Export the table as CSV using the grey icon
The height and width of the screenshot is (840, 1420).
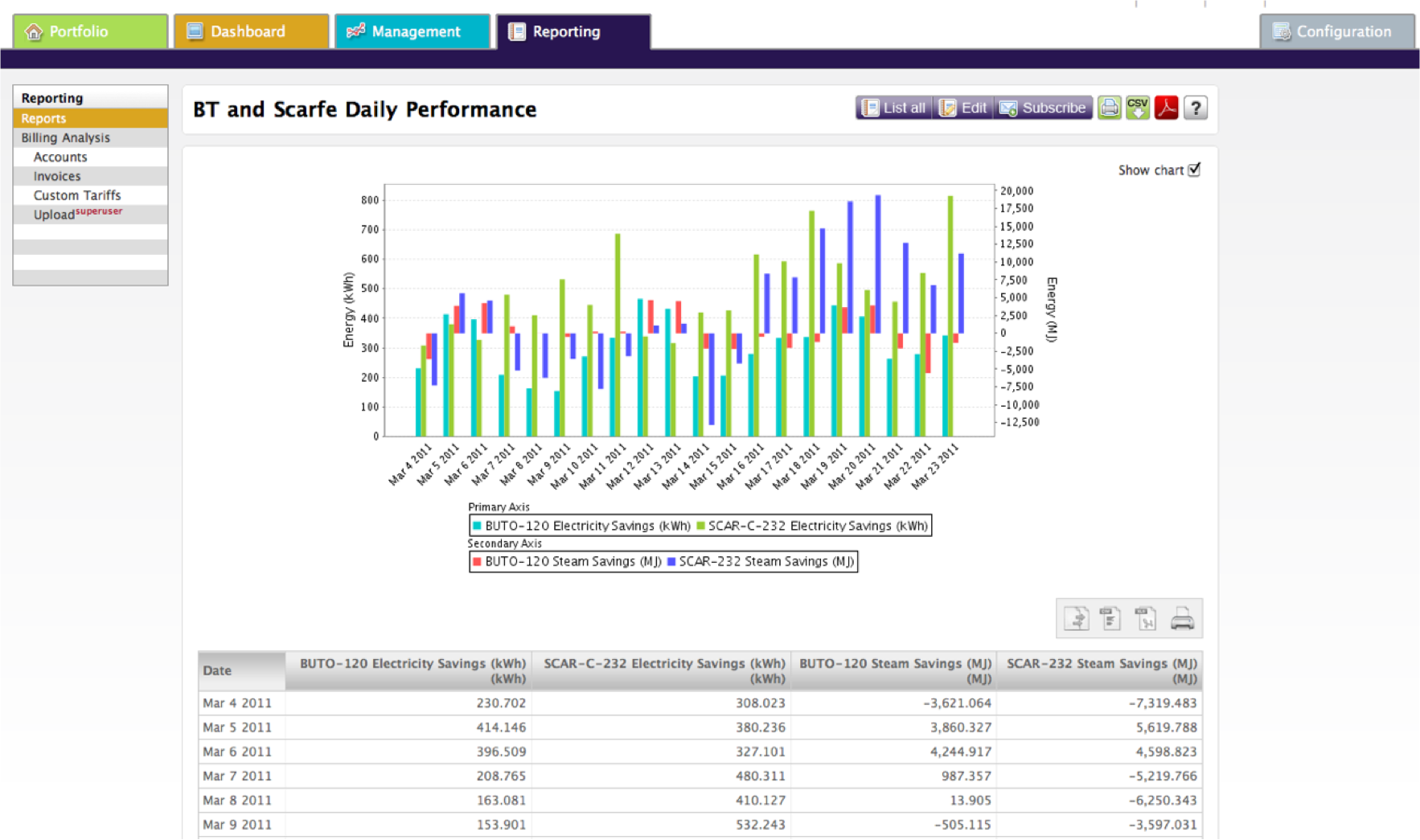1111,618
